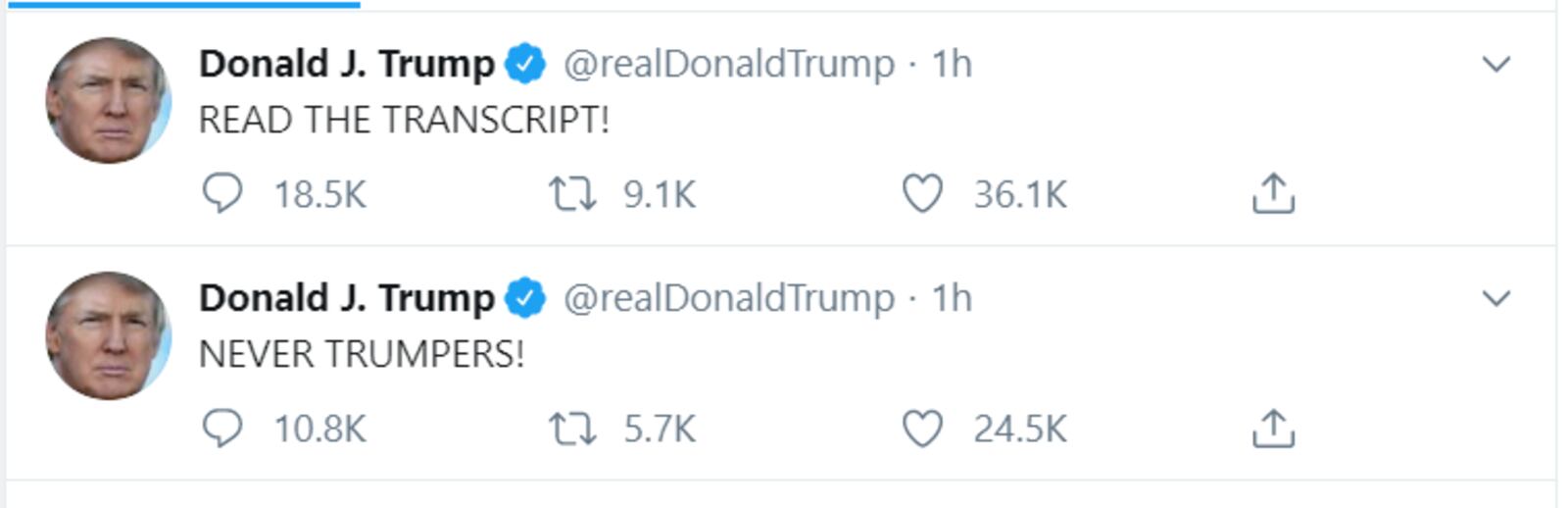Viewport: 1568px width, 508px height.
Task: Open @realDonaldTrump handle on second tweet
Action: (x=728, y=298)
